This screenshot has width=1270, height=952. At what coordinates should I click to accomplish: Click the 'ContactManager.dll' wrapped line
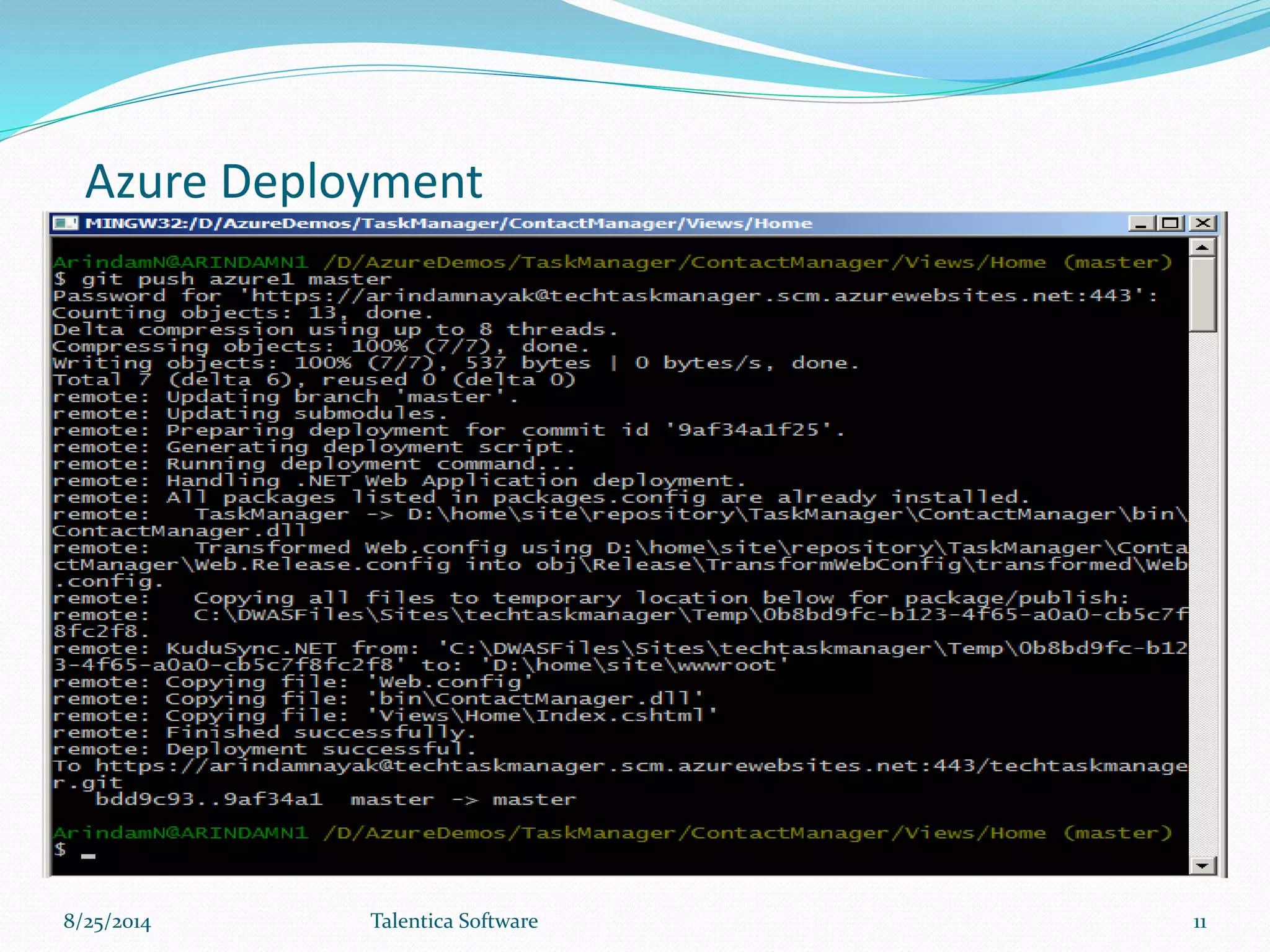pos(180,531)
